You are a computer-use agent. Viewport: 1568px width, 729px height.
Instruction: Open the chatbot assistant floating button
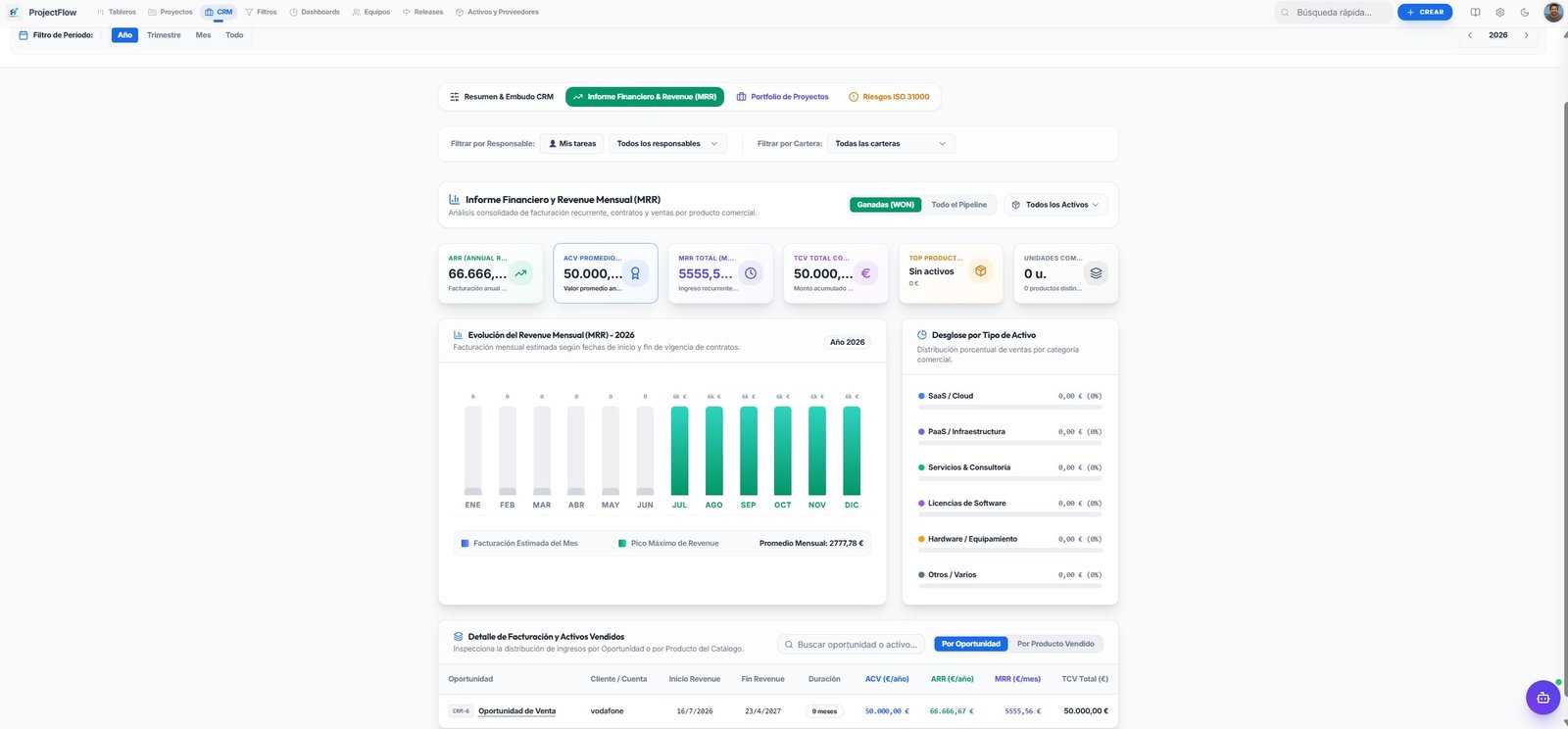click(x=1543, y=698)
